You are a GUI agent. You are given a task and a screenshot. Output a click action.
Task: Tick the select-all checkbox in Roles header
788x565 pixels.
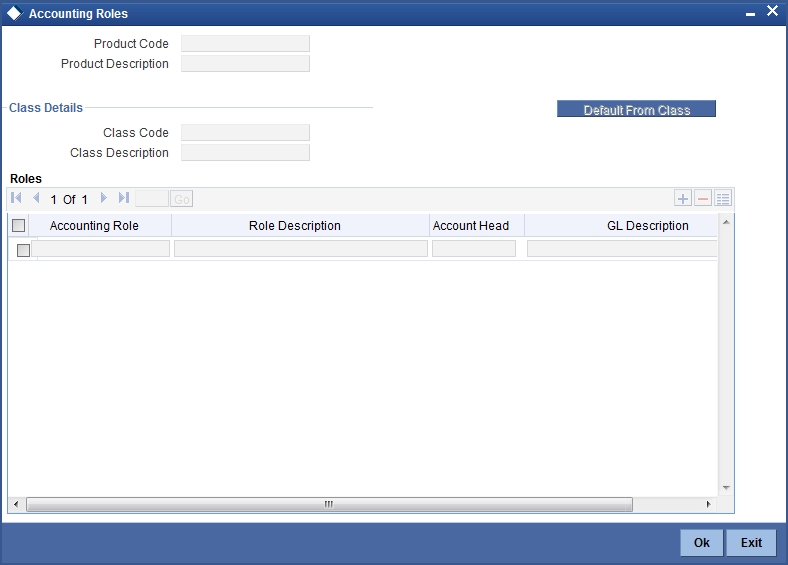19,226
